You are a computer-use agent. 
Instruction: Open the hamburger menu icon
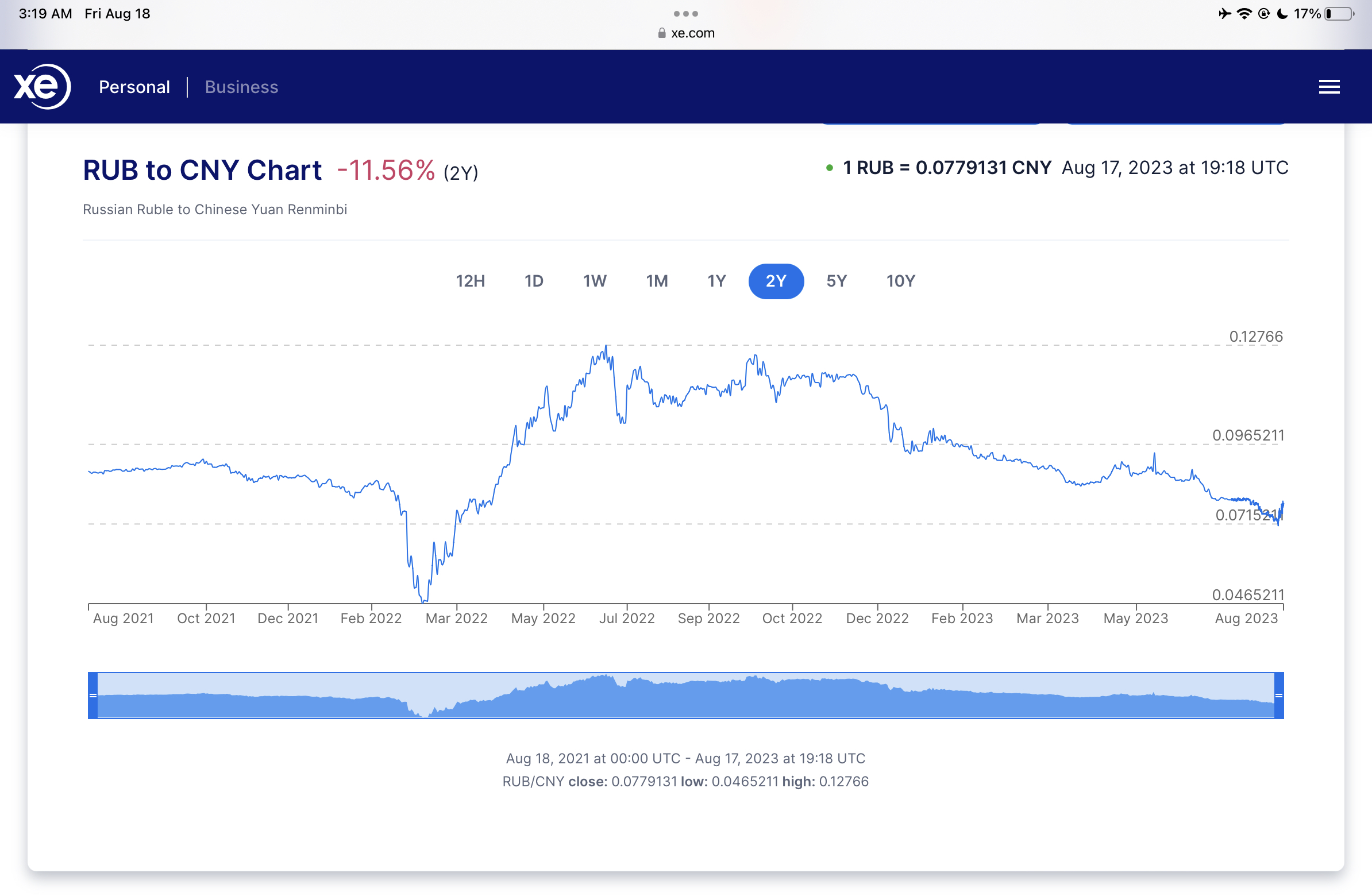[1329, 87]
